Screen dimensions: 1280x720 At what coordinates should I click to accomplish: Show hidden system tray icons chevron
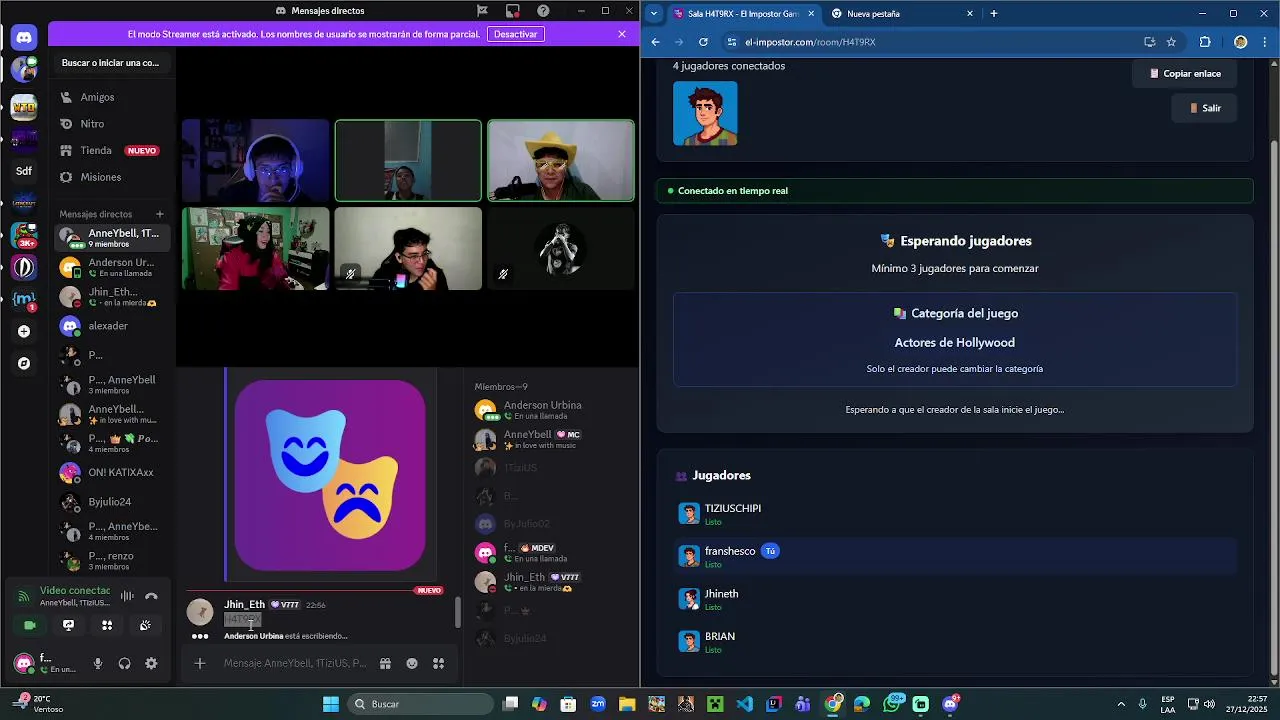[x=1120, y=704]
